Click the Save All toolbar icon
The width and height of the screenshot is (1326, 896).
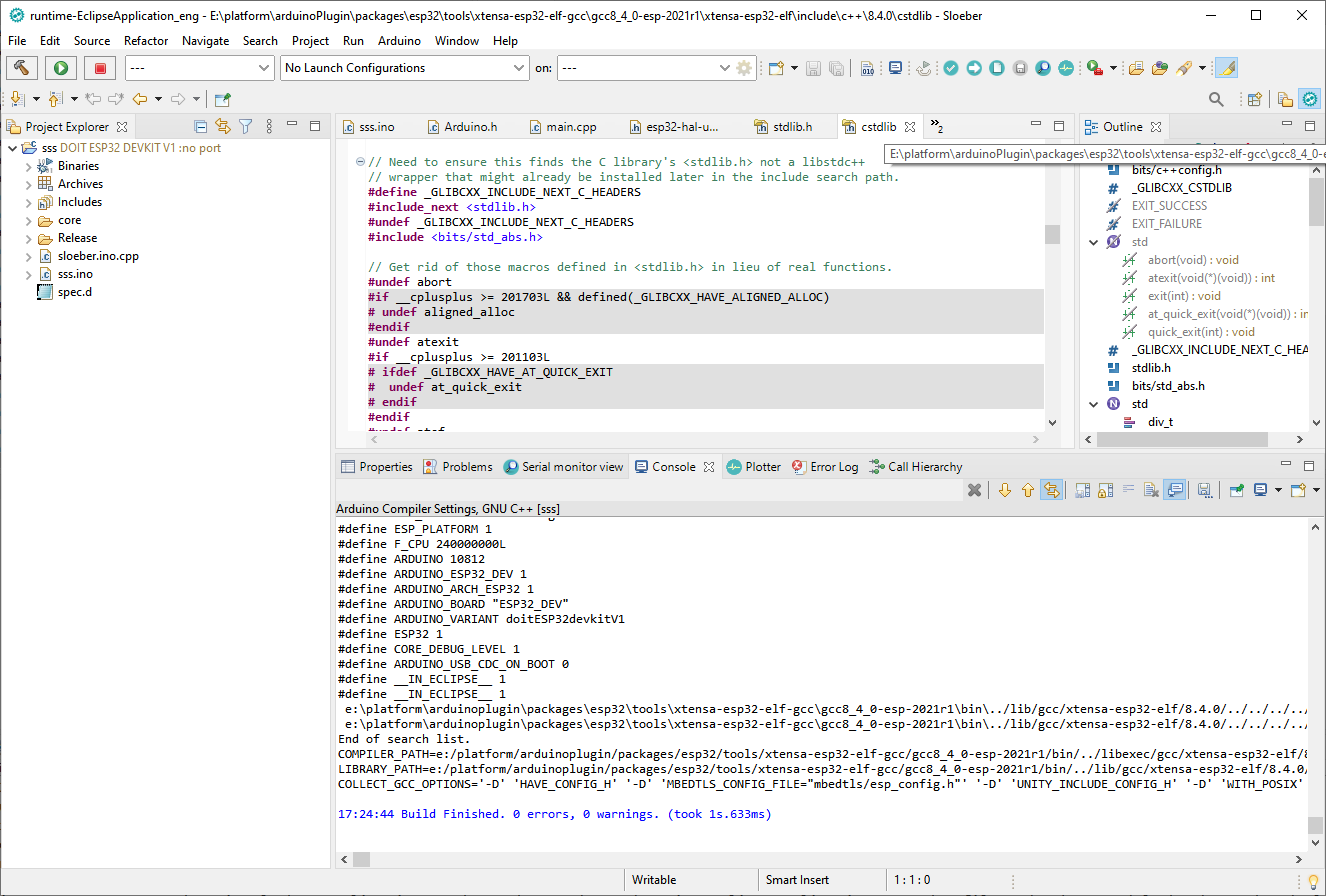tap(834, 67)
